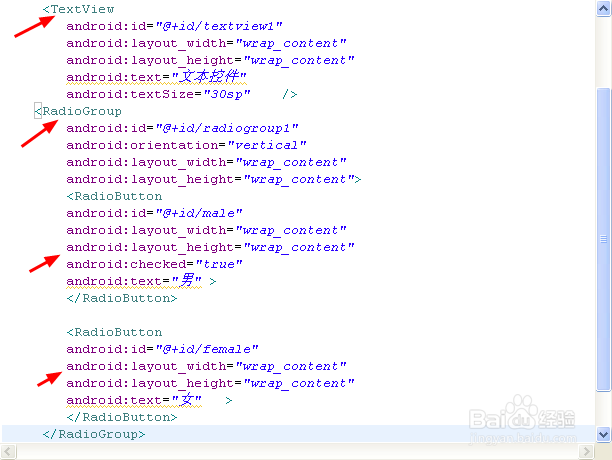The image size is (612, 460).
Task: Click the <TextView opening tag
Action: tap(78, 9)
